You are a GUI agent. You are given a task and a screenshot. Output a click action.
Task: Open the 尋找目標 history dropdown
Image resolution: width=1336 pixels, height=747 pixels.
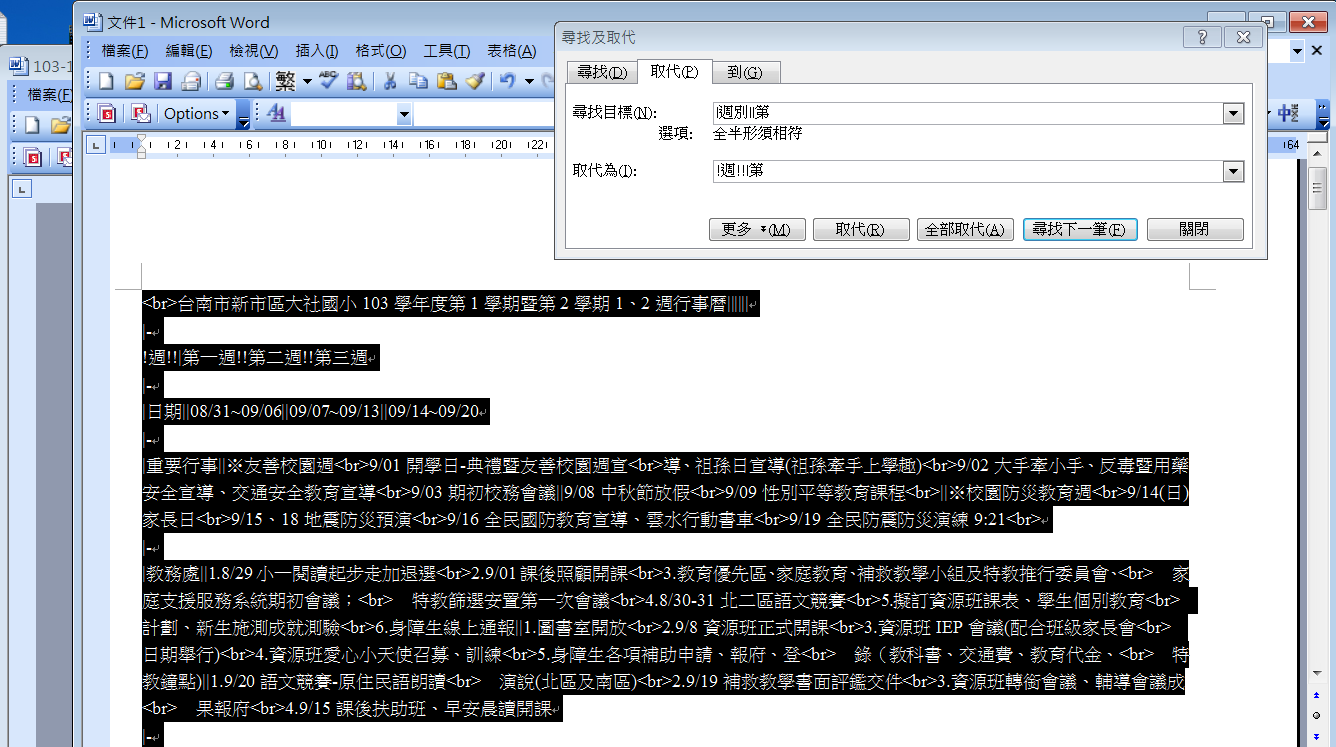[1234, 113]
